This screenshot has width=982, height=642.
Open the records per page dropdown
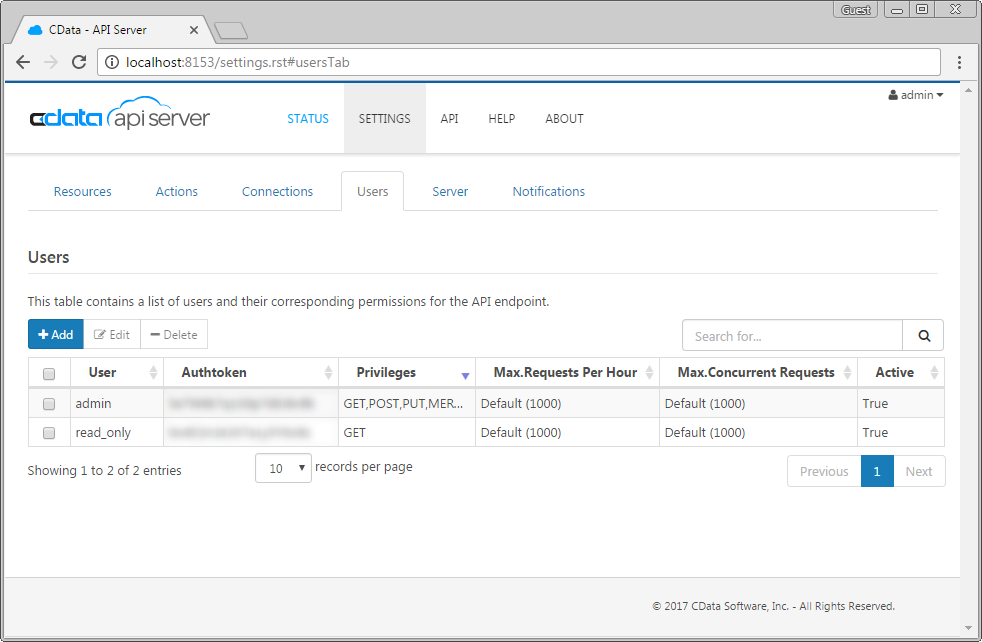click(x=283, y=468)
